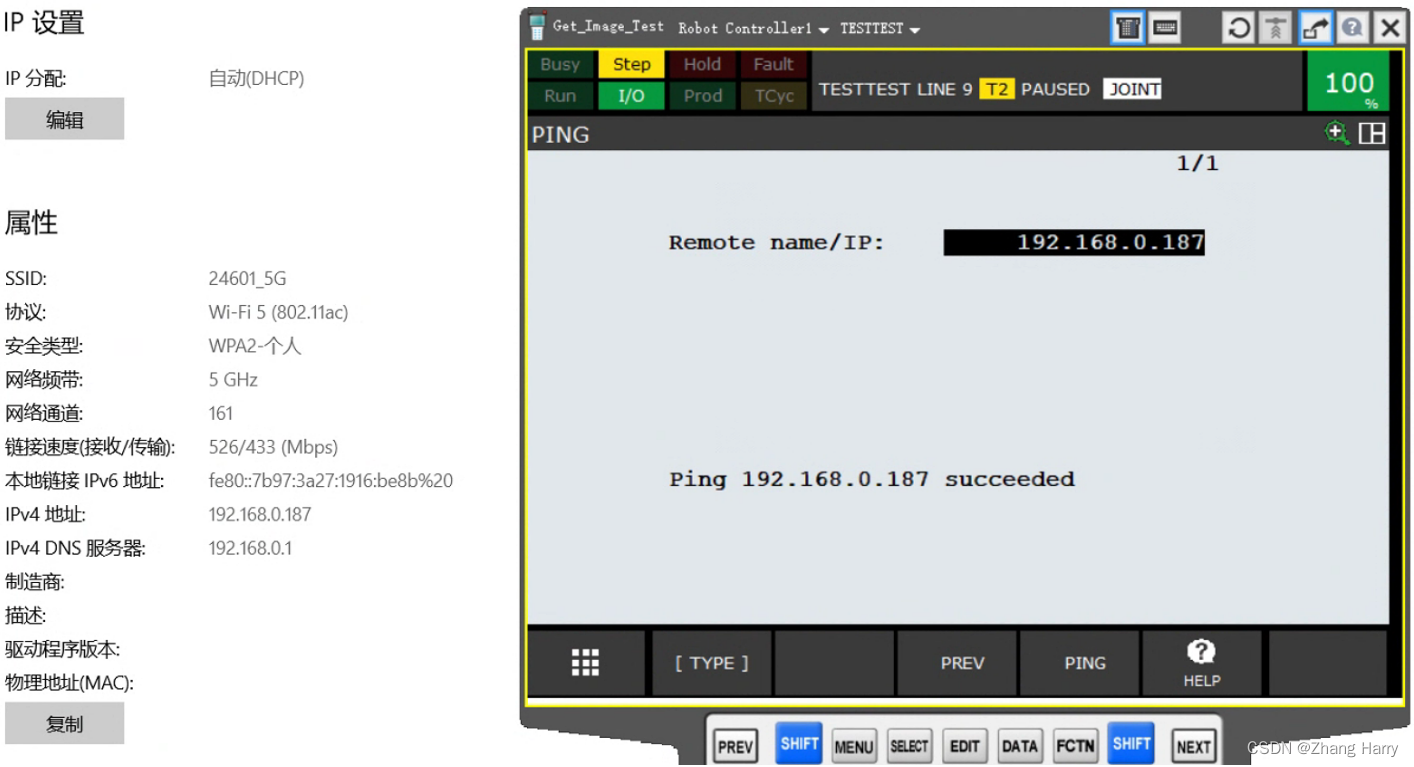The width and height of the screenshot is (1414, 767).
Task: Click the PREV hardware key
Action: tap(735, 746)
